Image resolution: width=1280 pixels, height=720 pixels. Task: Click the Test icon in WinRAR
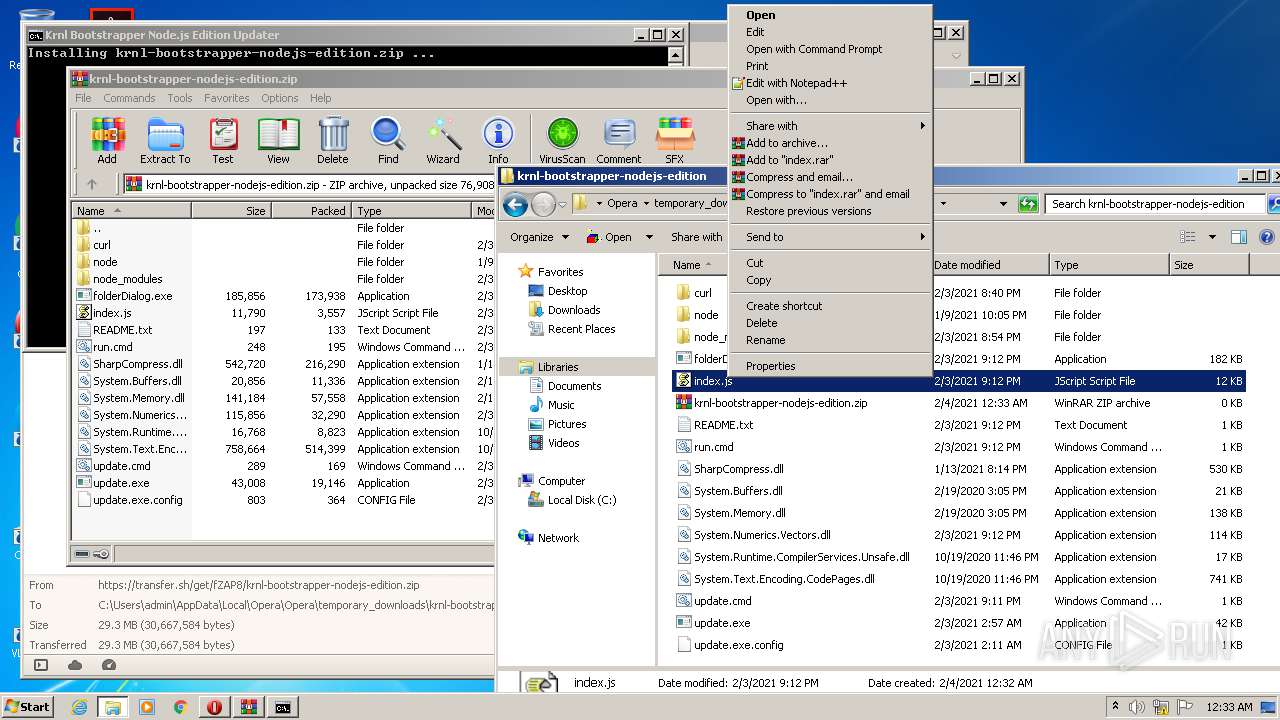[x=223, y=140]
